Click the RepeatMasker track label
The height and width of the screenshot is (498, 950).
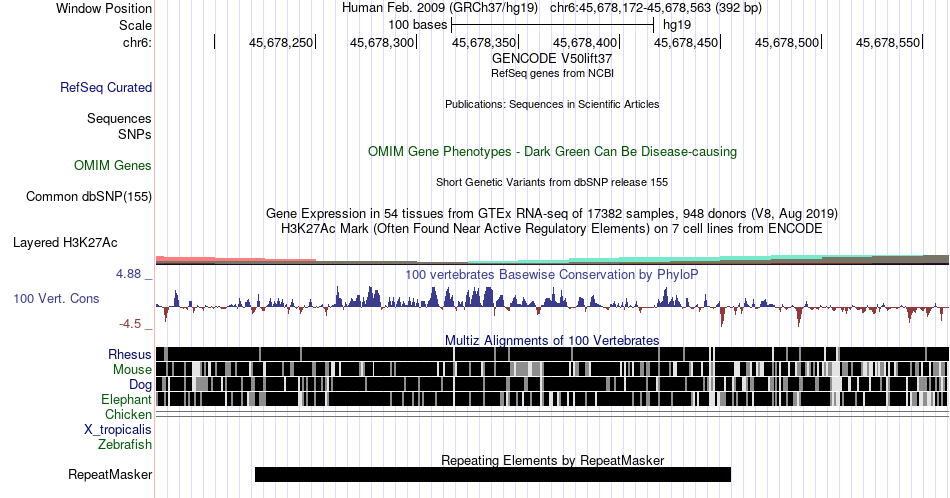[x=110, y=474]
